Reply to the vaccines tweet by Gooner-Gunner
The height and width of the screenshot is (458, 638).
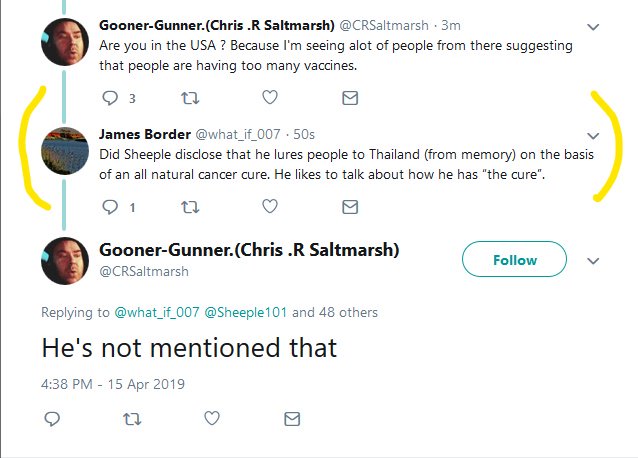[x=110, y=98]
